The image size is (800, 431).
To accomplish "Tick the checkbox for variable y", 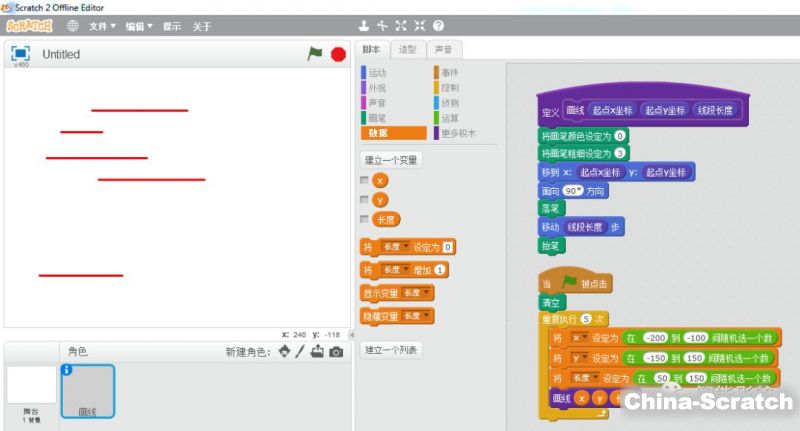I will click(365, 200).
